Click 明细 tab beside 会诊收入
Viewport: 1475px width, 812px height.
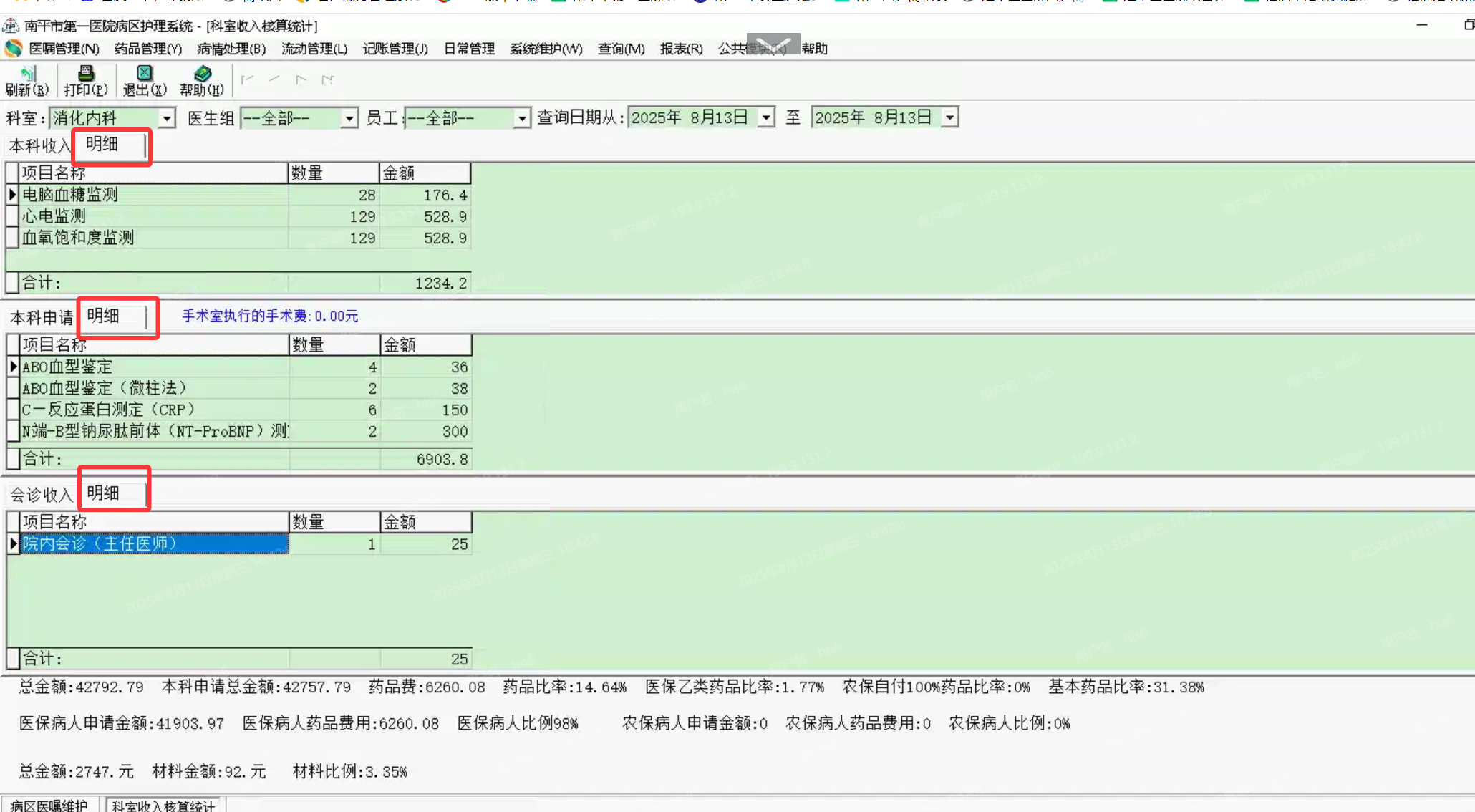pos(103,493)
